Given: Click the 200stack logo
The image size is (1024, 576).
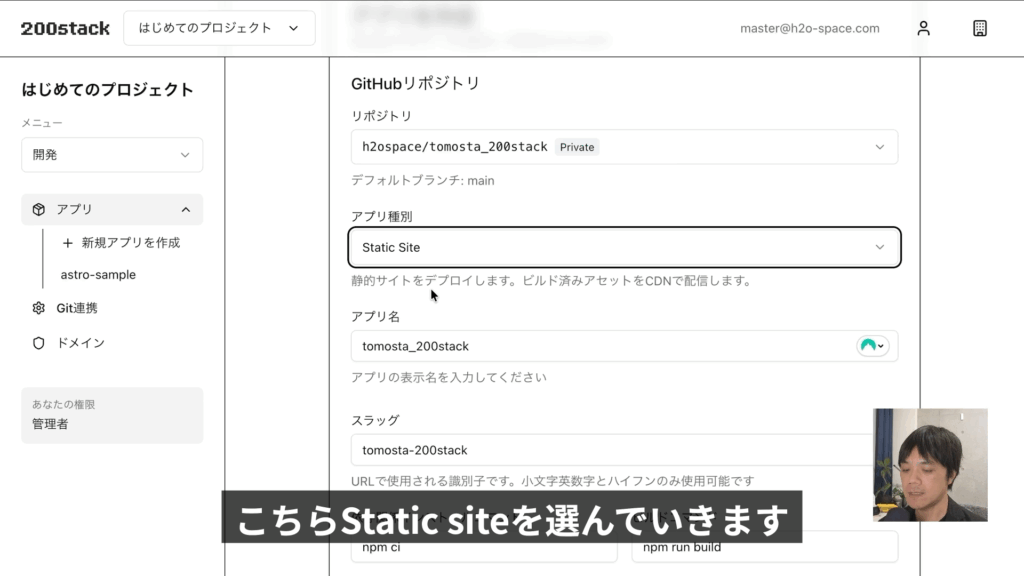Looking at the screenshot, I should pos(65,28).
